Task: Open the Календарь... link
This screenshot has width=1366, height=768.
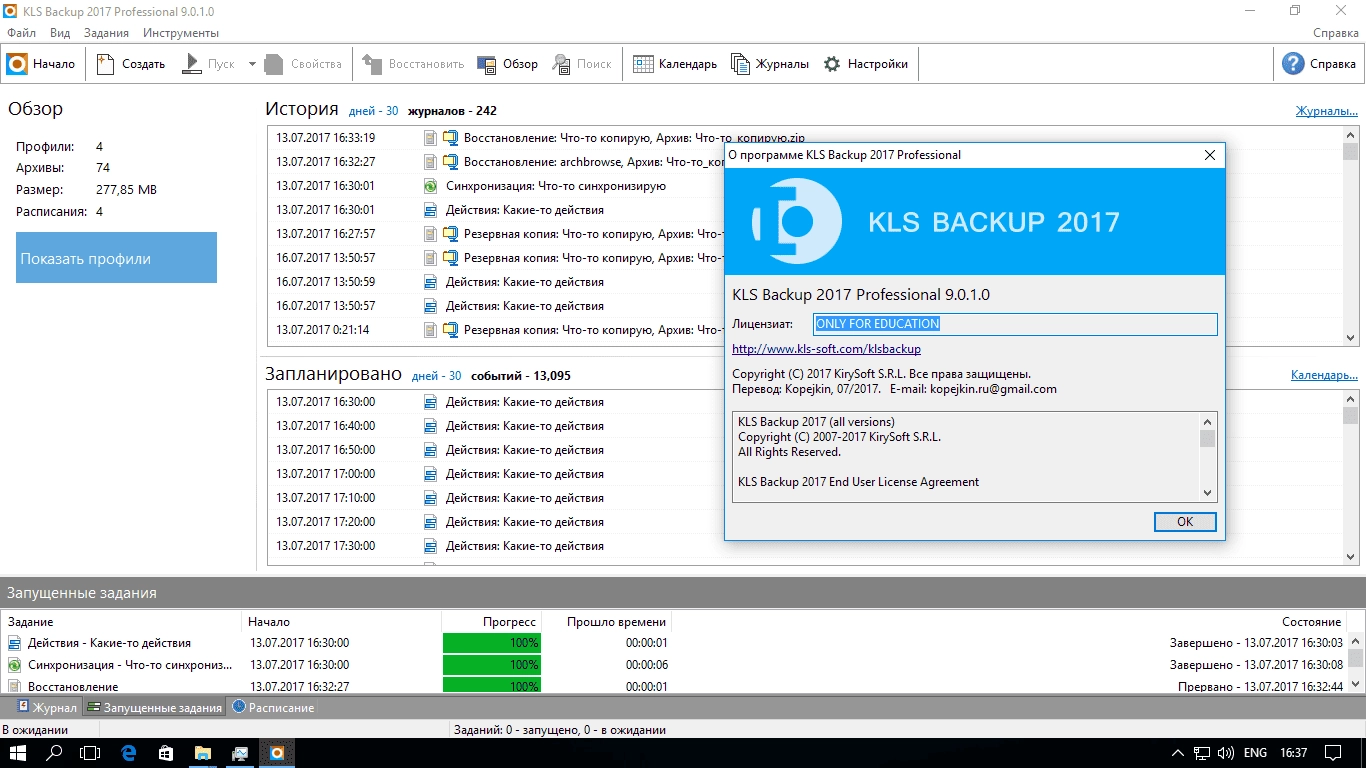Action: click(1324, 375)
